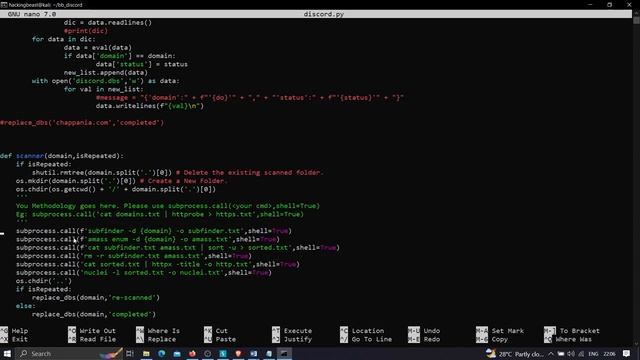Click the ^W Where Is shortcut

(x=158, y=331)
